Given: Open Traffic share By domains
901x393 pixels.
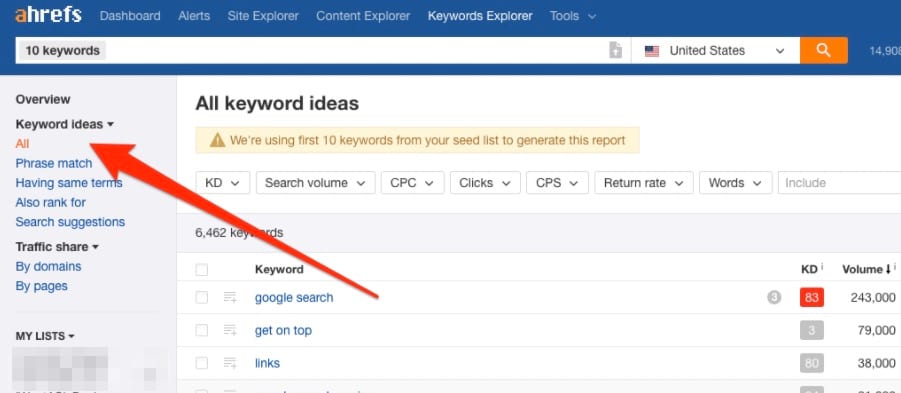Looking at the screenshot, I should pyautogui.click(x=48, y=267).
